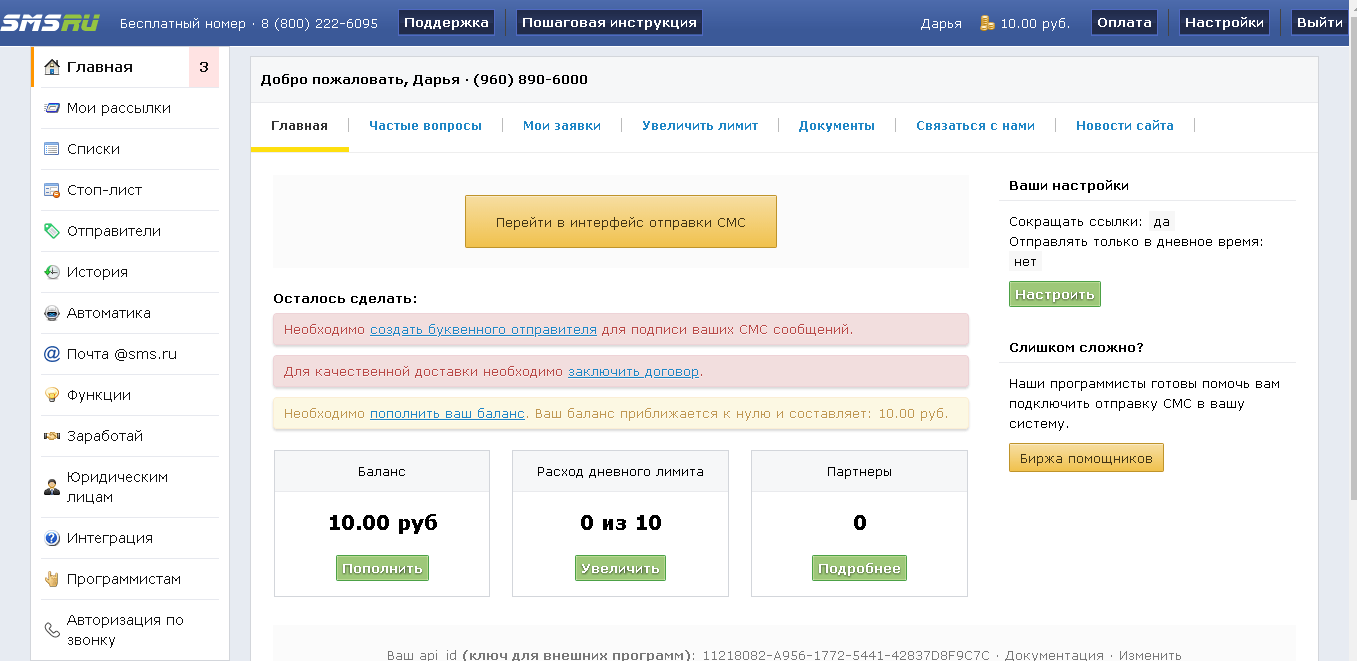
Task: Click the Стоп-лист icon in sidebar
Action: click(x=52, y=190)
